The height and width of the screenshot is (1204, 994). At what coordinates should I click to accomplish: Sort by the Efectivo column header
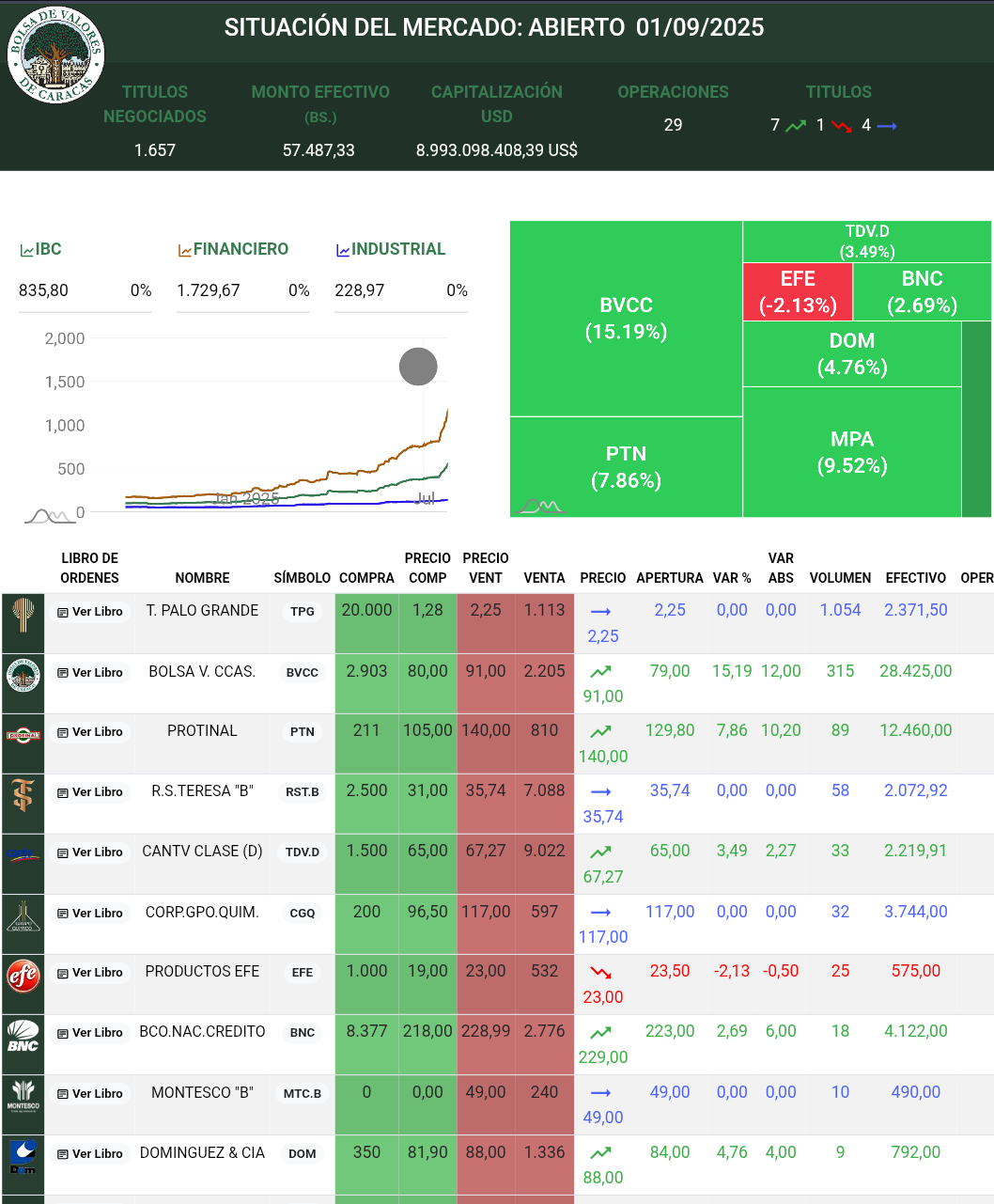coord(916,578)
